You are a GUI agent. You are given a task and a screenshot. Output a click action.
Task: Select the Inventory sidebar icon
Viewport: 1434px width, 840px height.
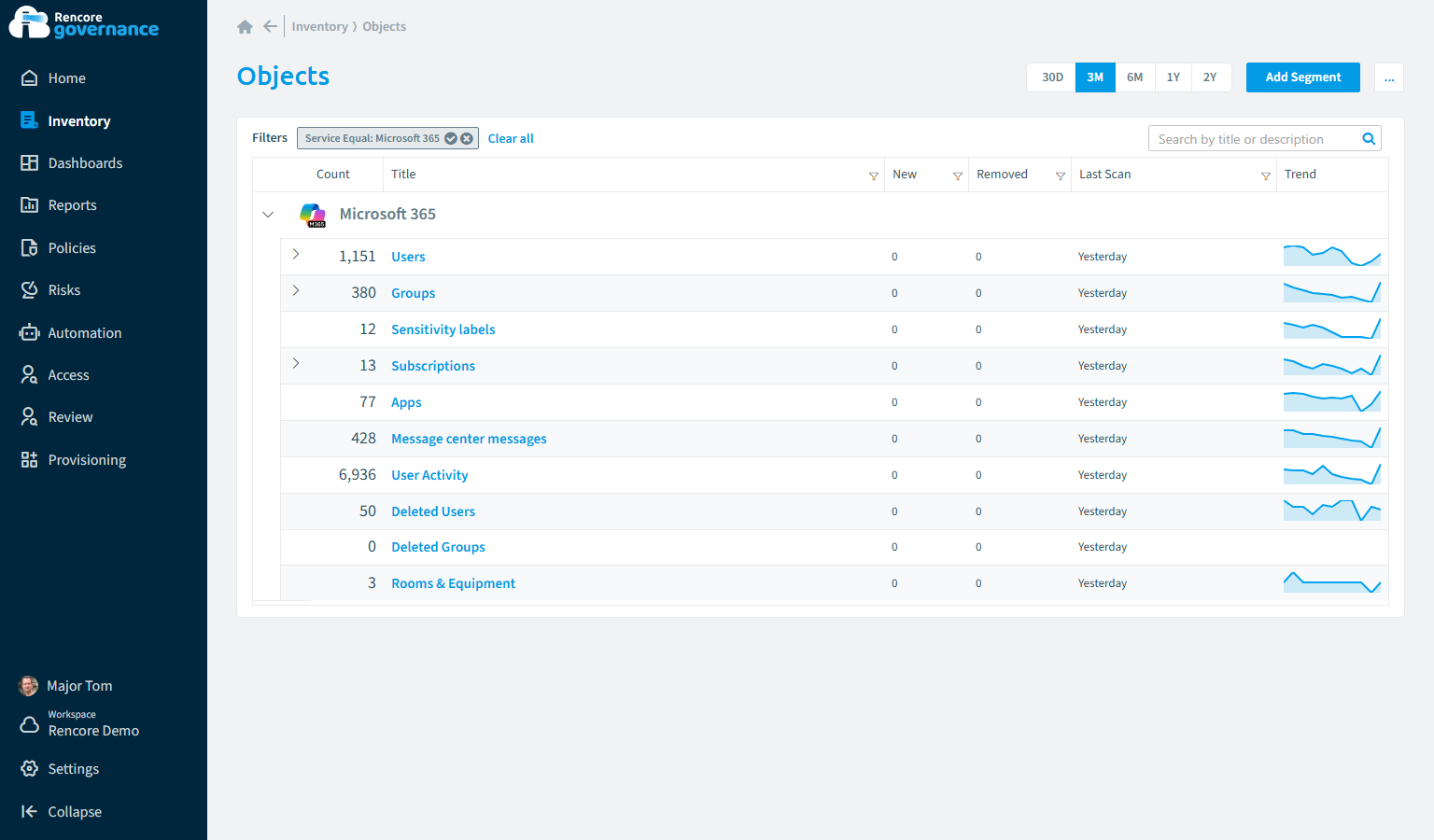click(x=29, y=120)
